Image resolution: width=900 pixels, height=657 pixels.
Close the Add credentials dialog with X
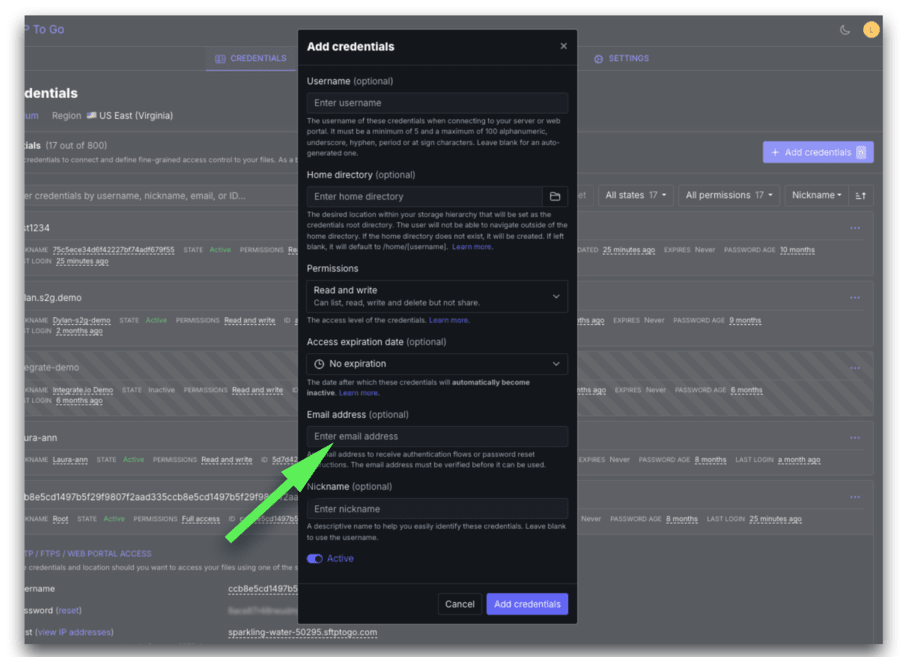point(563,46)
